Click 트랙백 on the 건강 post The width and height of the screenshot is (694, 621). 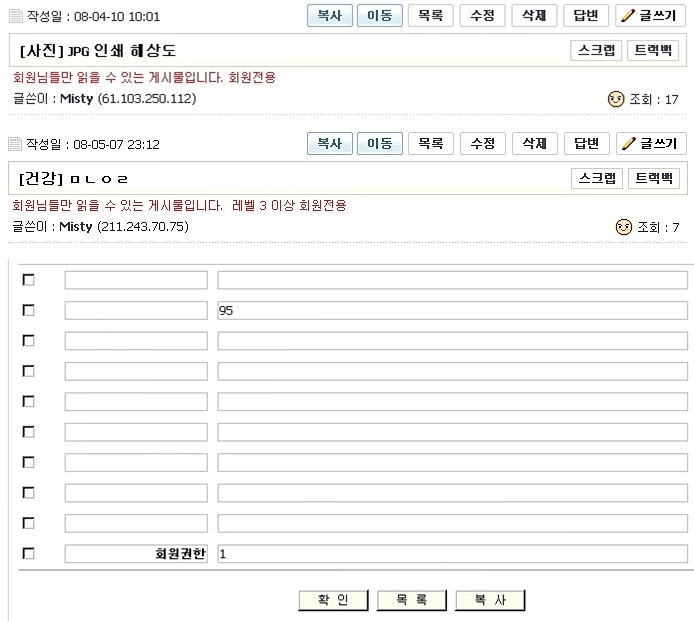(654, 178)
